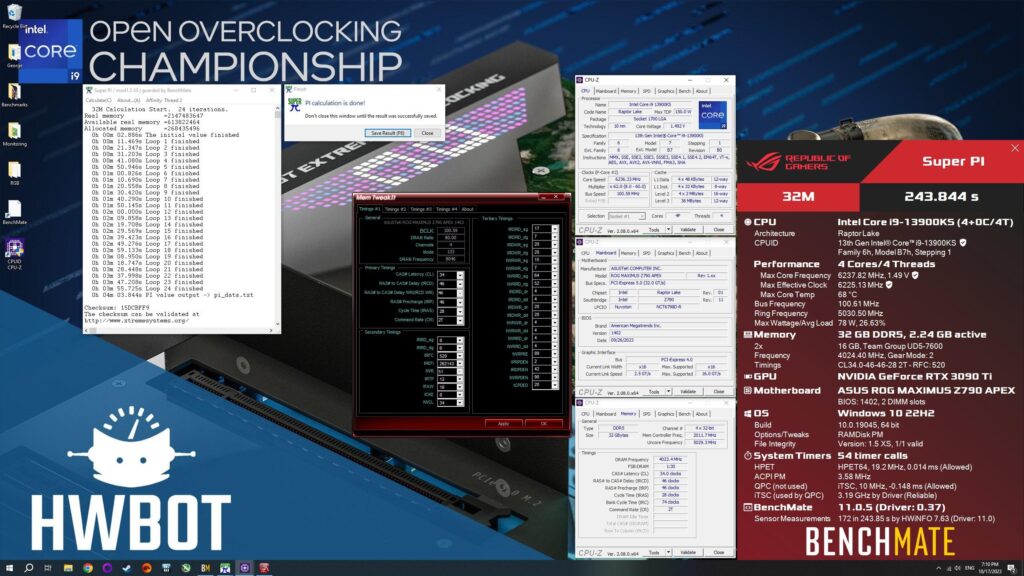The image size is (1024, 576).
Task: Click Apply button in Mem TweakIt
Action: click(x=504, y=423)
